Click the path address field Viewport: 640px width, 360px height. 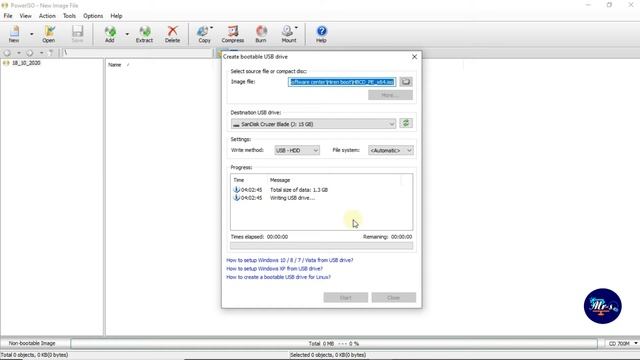coord(137,53)
